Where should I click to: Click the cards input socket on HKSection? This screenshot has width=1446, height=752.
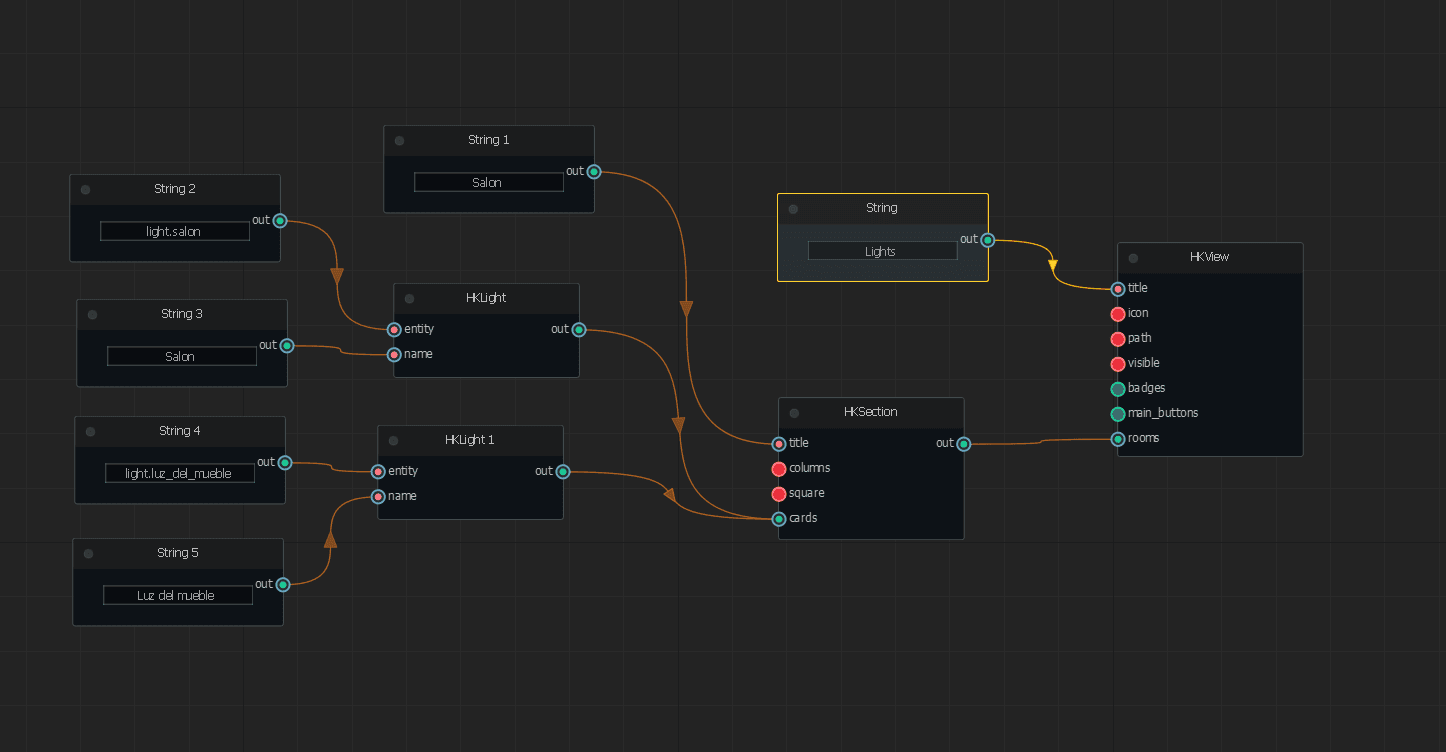[778, 518]
